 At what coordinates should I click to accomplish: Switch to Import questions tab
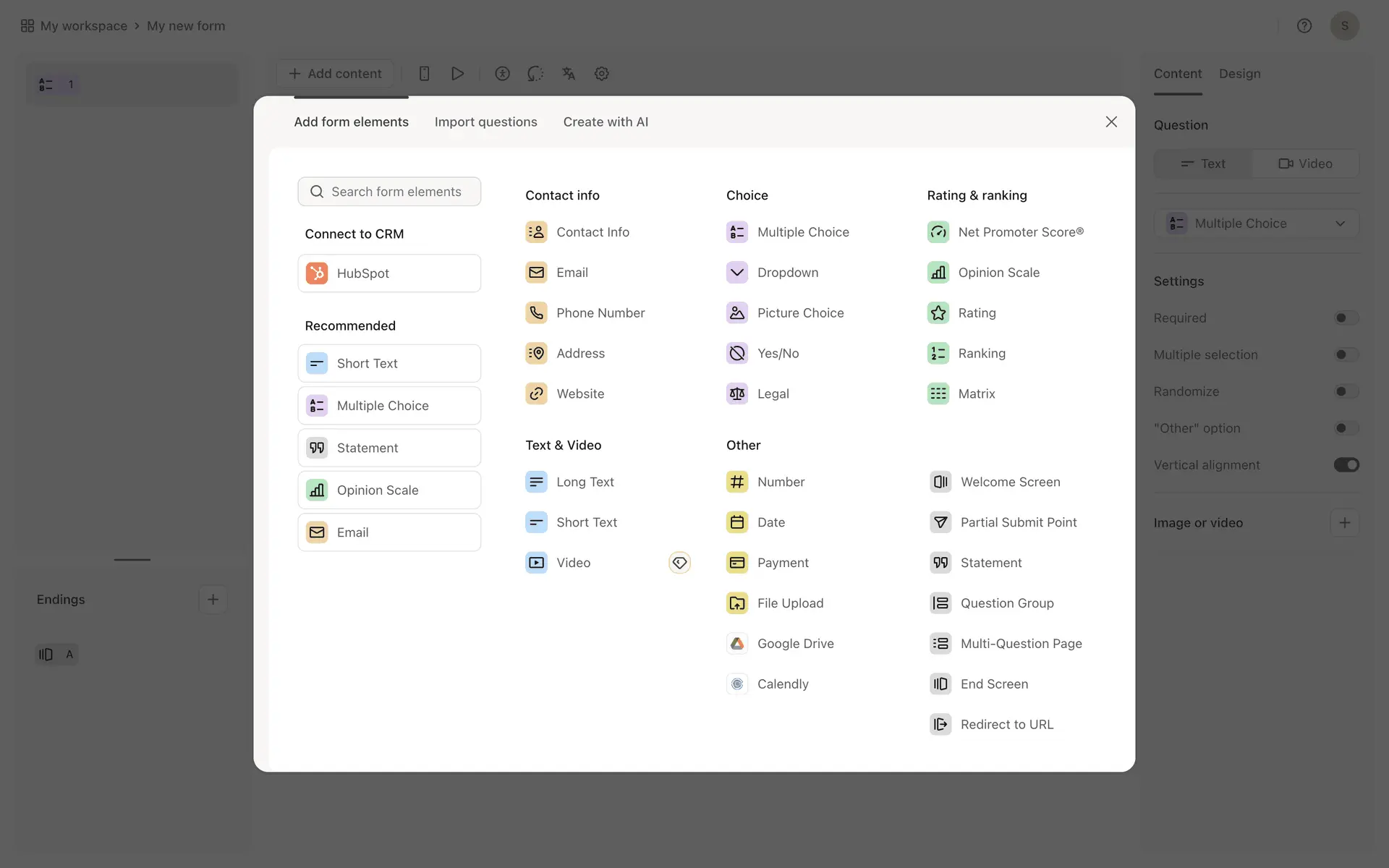tap(485, 122)
